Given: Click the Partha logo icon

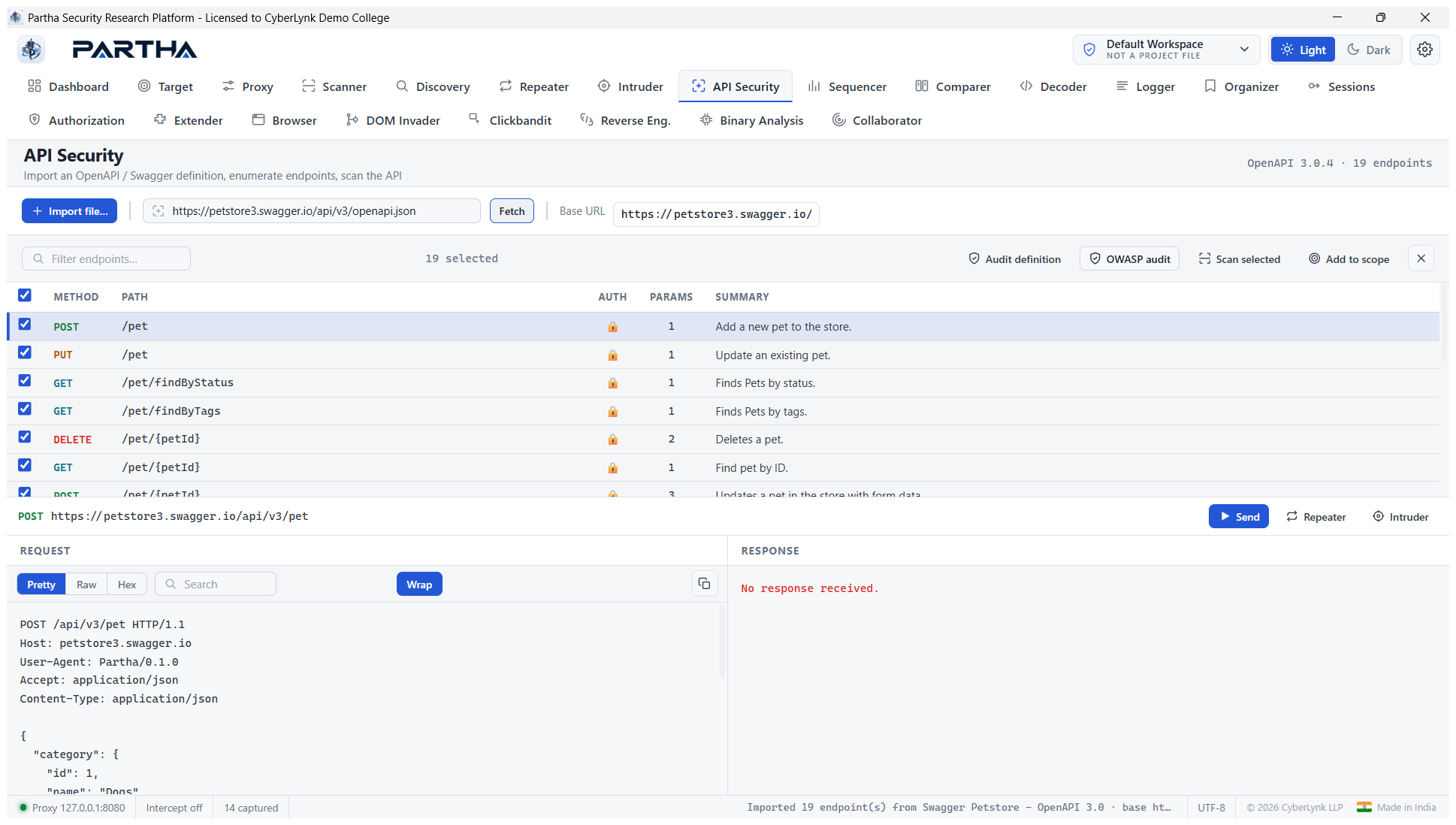Looking at the screenshot, I should [32, 50].
